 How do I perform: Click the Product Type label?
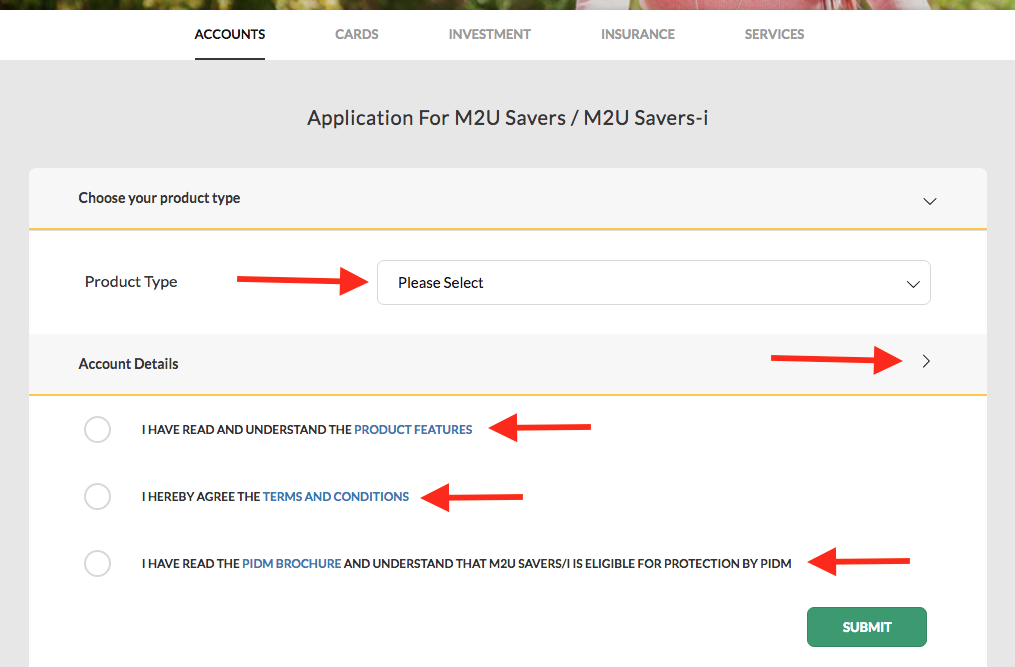pyautogui.click(x=131, y=282)
